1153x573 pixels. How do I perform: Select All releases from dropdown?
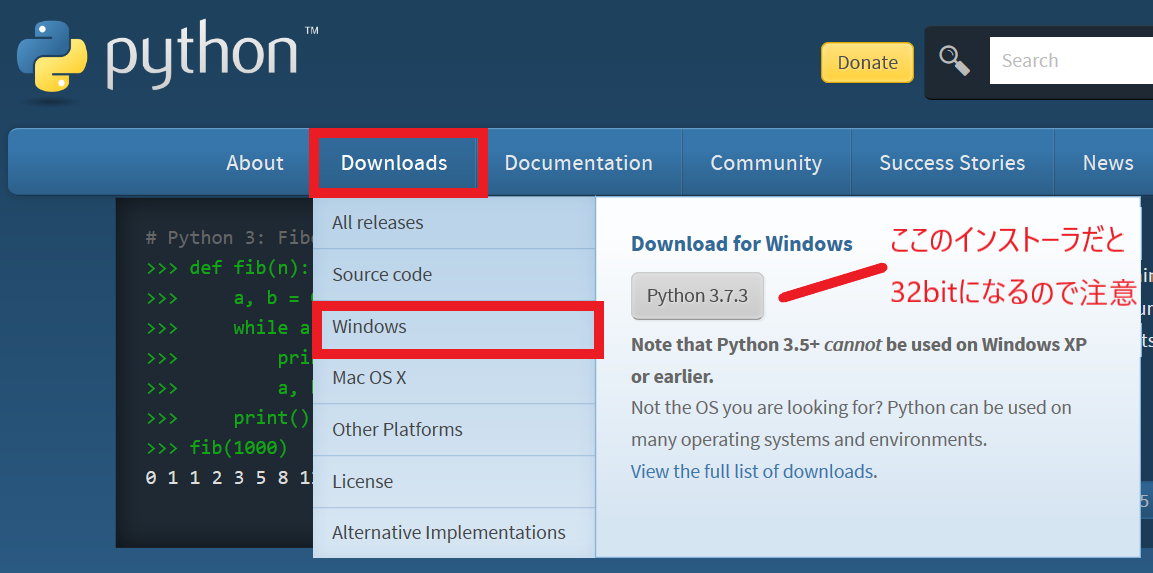(378, 223)
